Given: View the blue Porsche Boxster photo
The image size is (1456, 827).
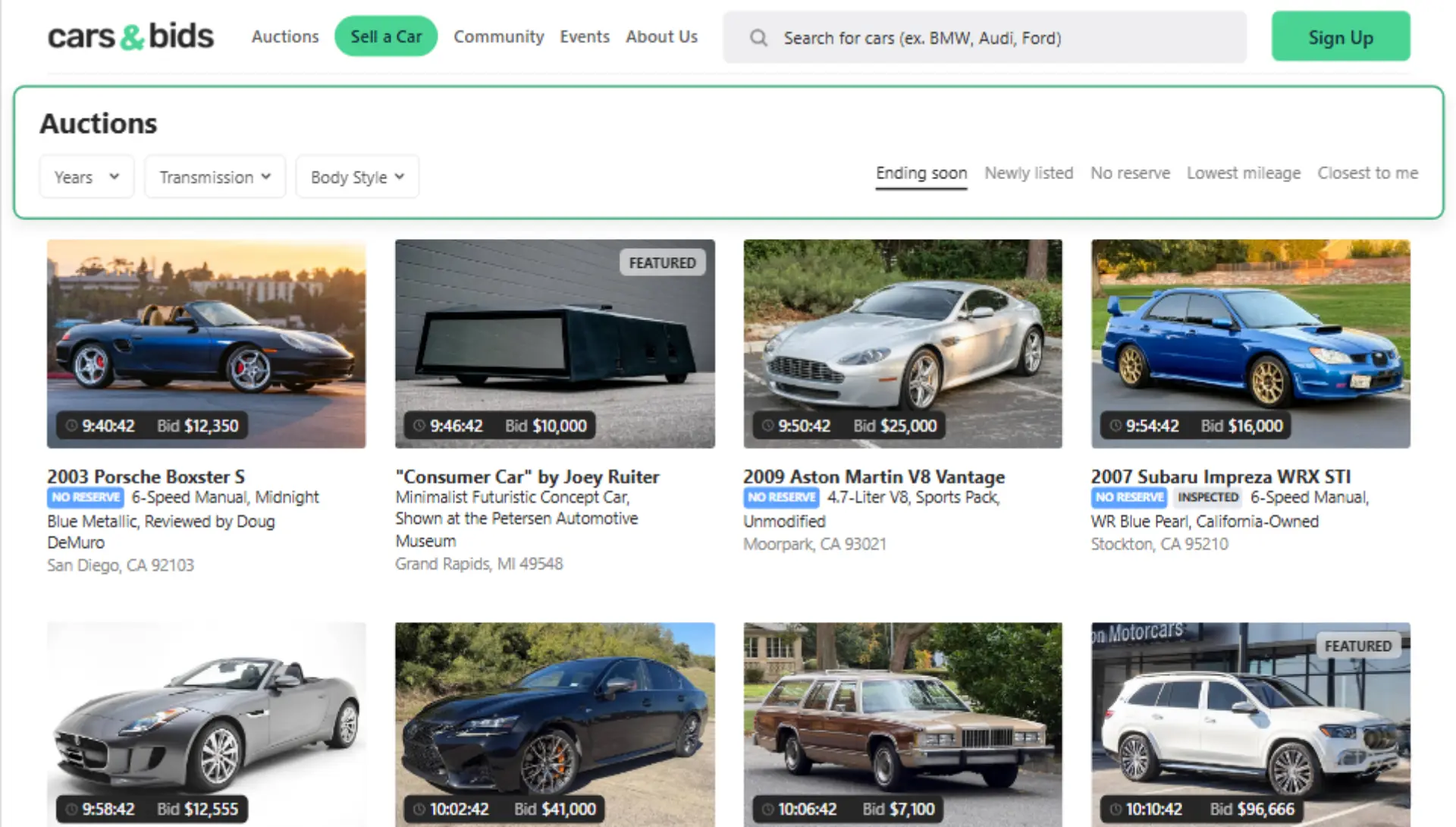Looking at the screenshot, I should [206, 344].
